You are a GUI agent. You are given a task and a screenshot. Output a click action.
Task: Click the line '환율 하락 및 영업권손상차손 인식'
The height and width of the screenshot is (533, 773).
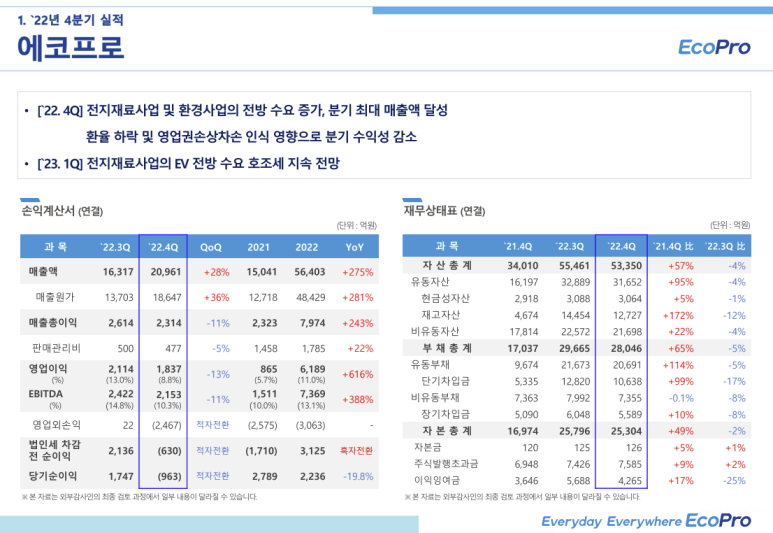point(251,137)
